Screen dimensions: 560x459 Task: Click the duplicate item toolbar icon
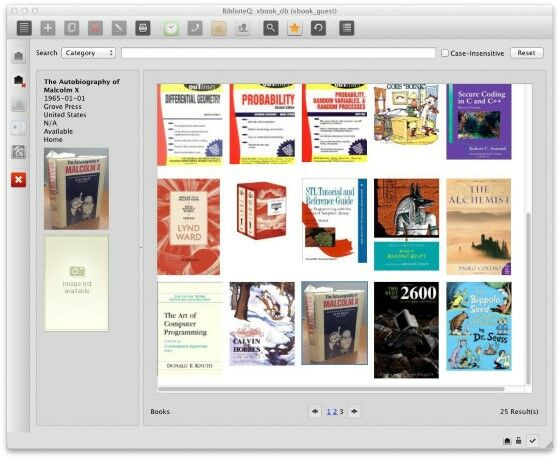pos(71,28)
